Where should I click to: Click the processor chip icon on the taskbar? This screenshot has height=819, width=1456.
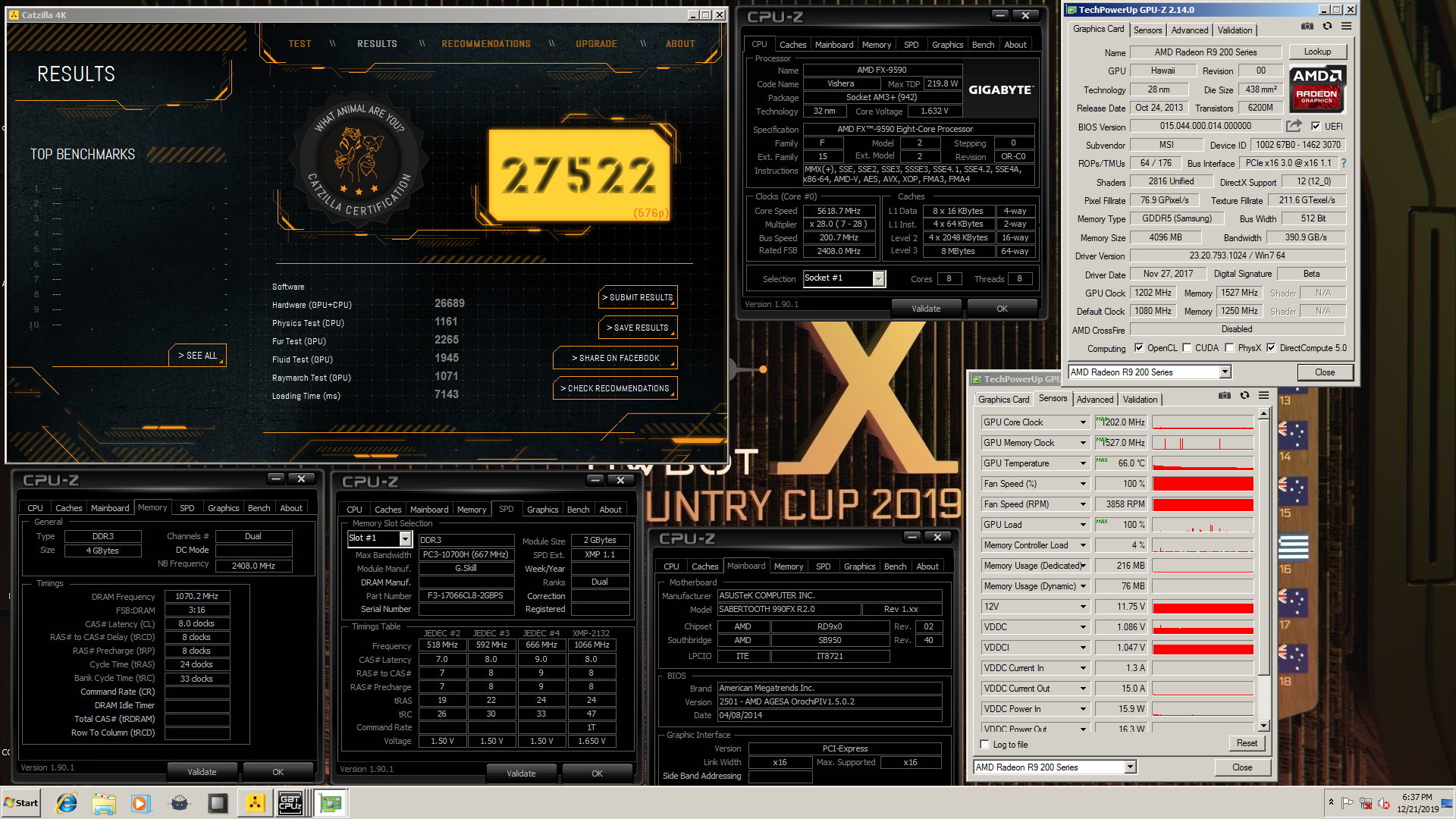tap(218, 803)
